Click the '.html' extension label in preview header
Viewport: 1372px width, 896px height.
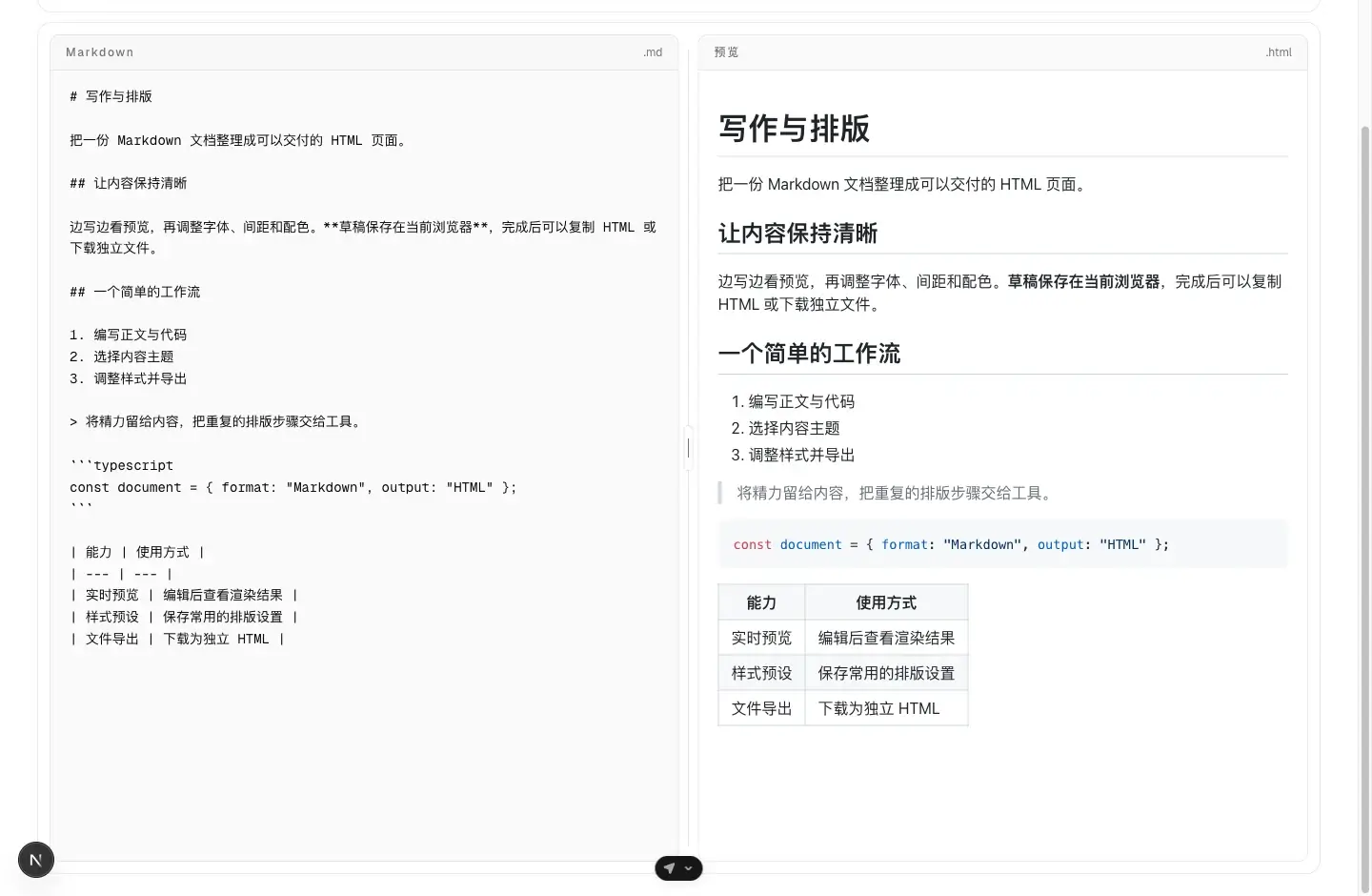pos(1279,52)
